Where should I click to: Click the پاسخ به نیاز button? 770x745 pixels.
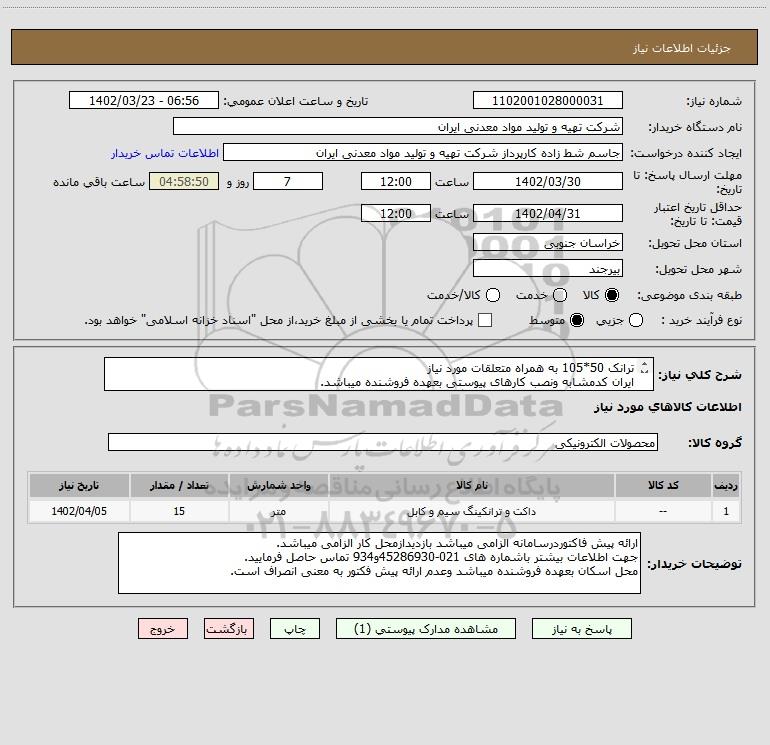point(581,629)
